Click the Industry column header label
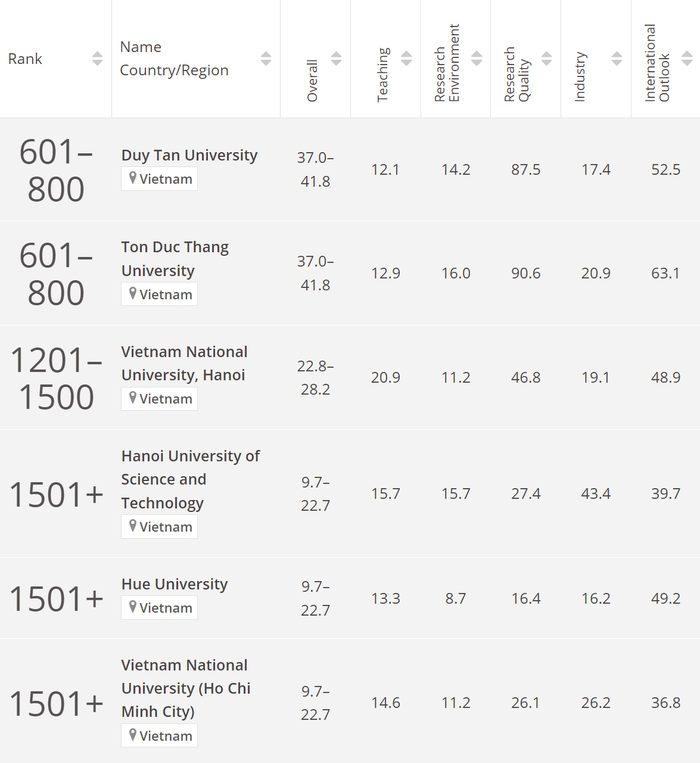The image size is (700, 763). point(581,76)
